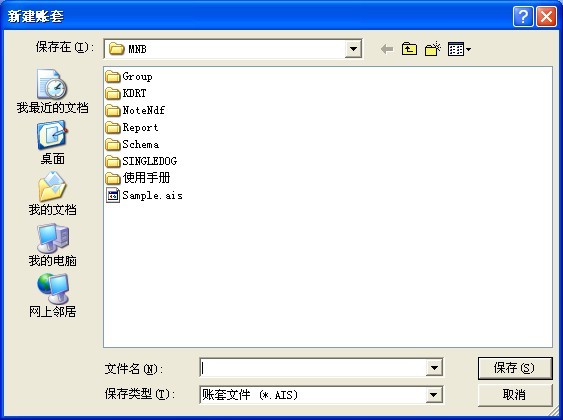Screen dimensions: 563x420
Task: Select the Sample.ais file
Action: click(144, 195)
